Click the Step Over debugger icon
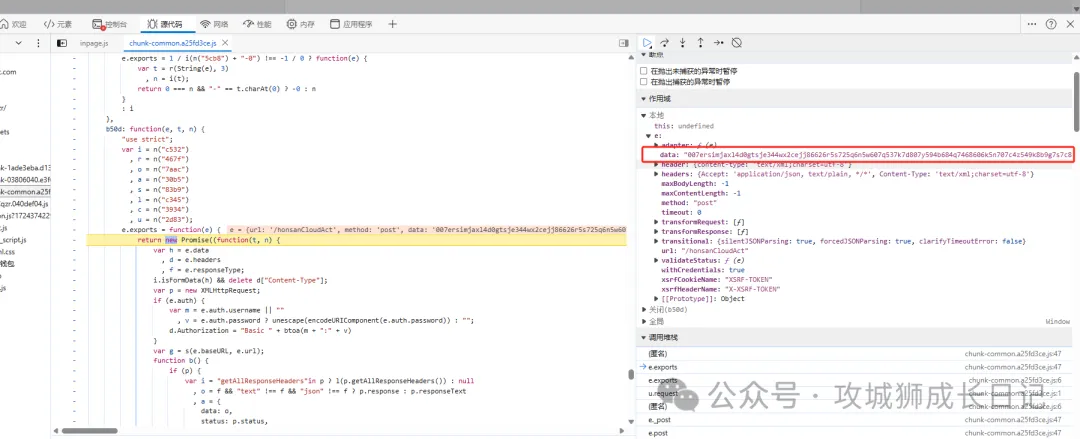The height and width of the screenshot is (439, 1080). pos(664,42)
